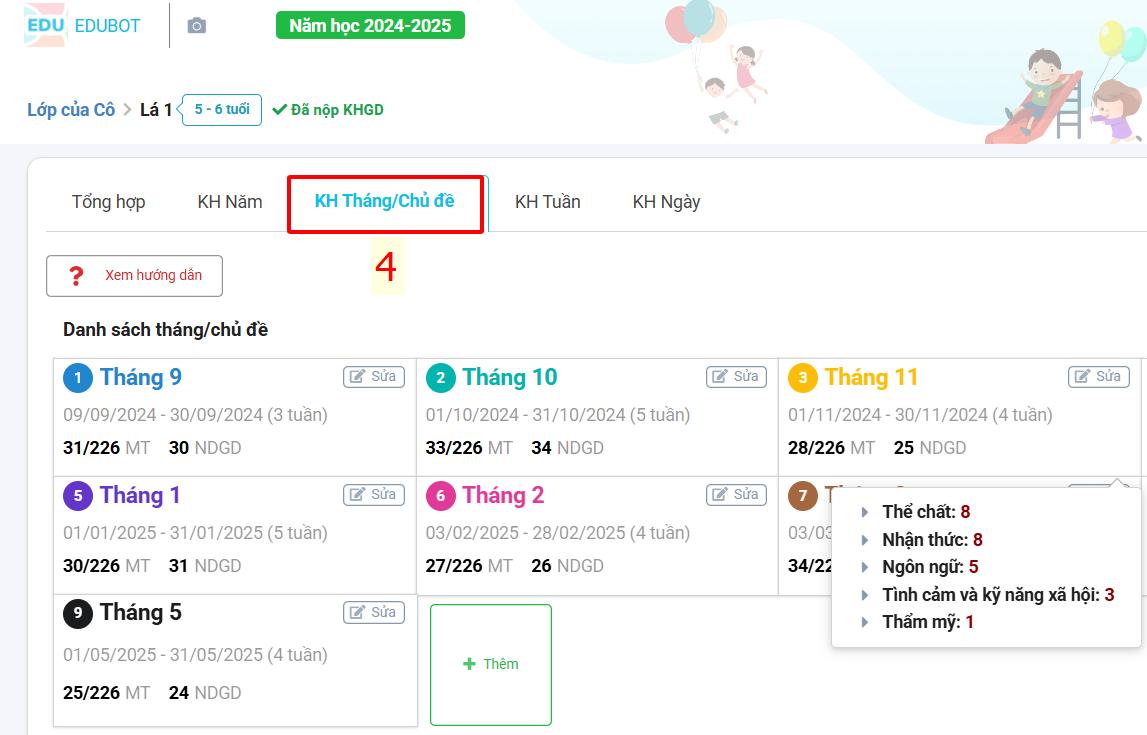Expand Tình cảm và kỹ năng xã hội
Image resolution: width=1147 pixels, height=735 pixels.
pos(865,595)
